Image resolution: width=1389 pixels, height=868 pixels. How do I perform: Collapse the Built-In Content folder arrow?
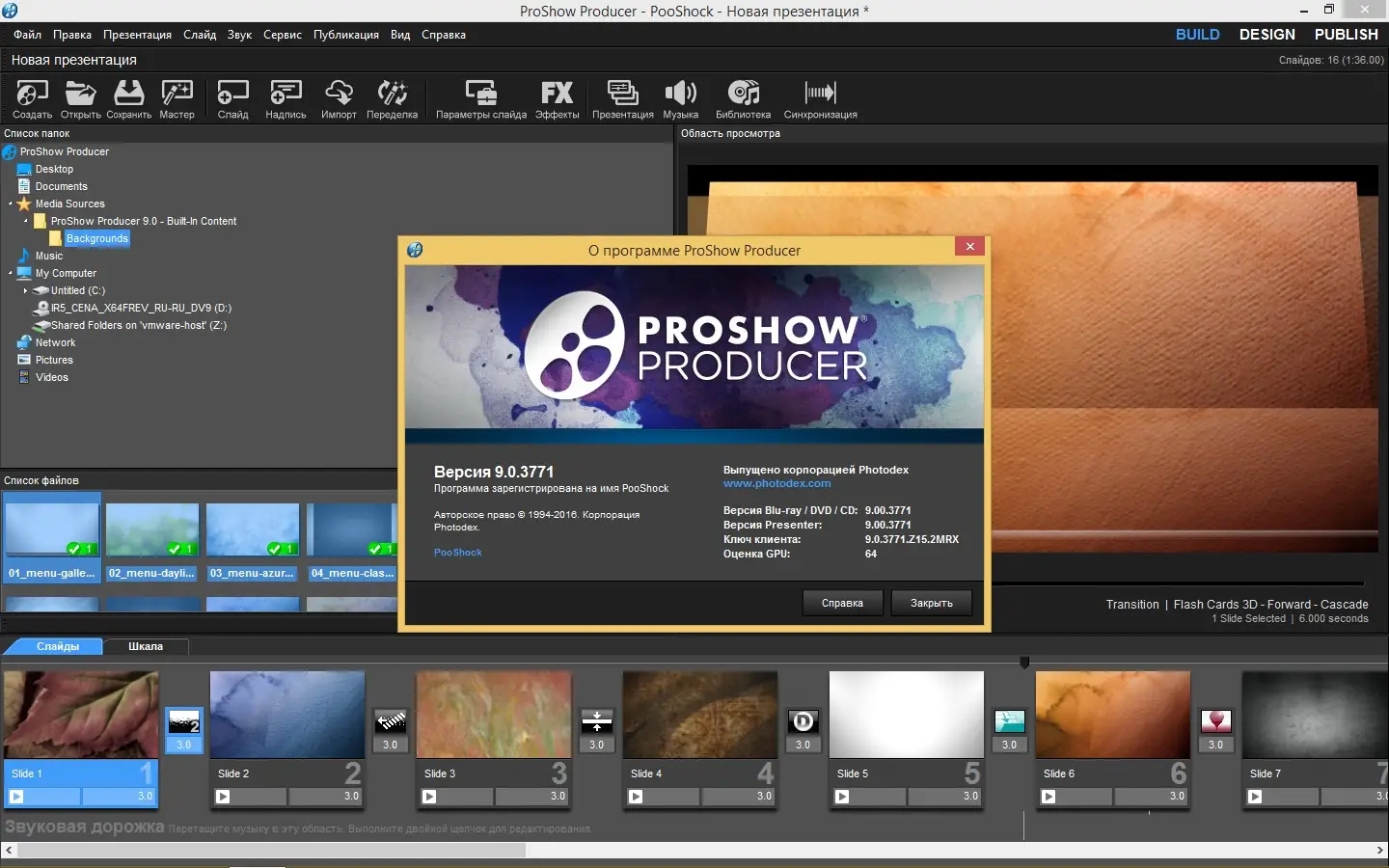pos(25,221)
